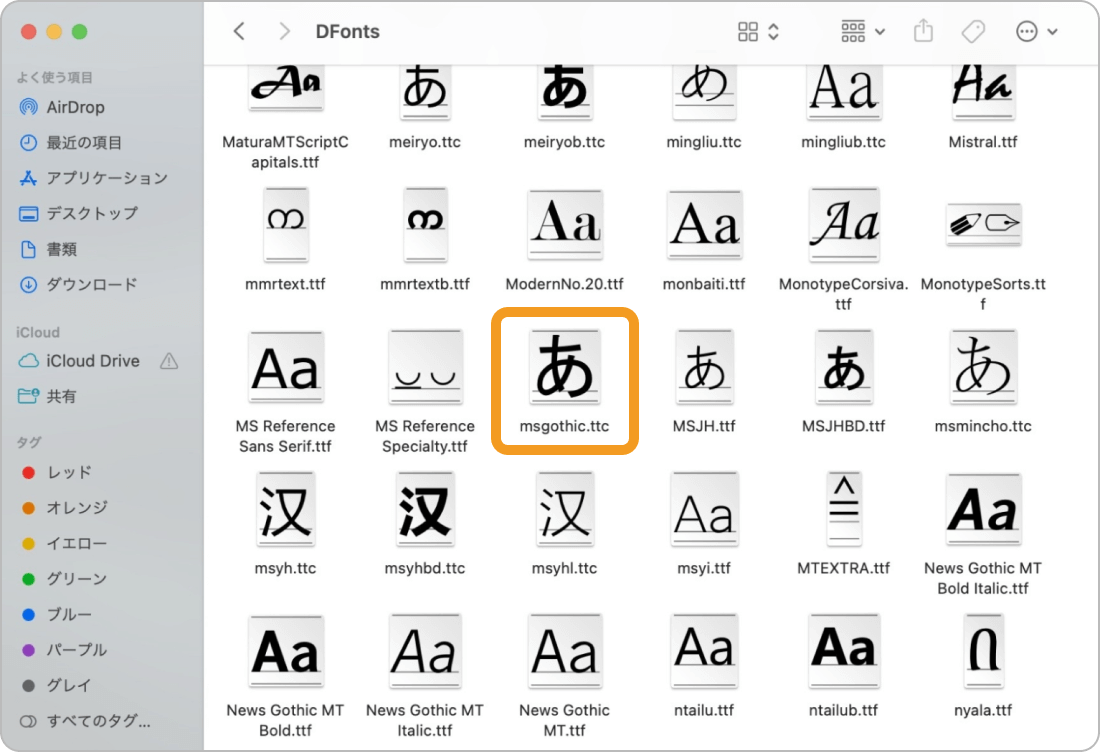The width and height of the screenshot is (1100, 752).
Task: Select MS Reference Sans Serif.ttf icon
Action: click(x=286, y=367)
